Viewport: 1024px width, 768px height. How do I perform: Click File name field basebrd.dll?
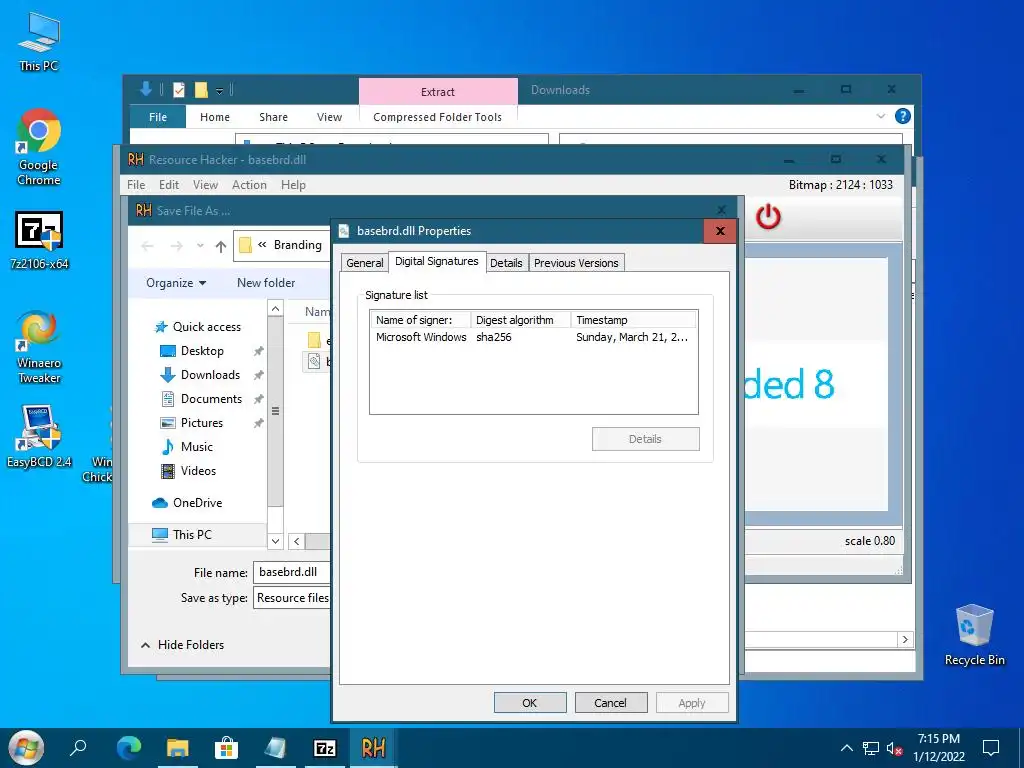click(291, 572)
